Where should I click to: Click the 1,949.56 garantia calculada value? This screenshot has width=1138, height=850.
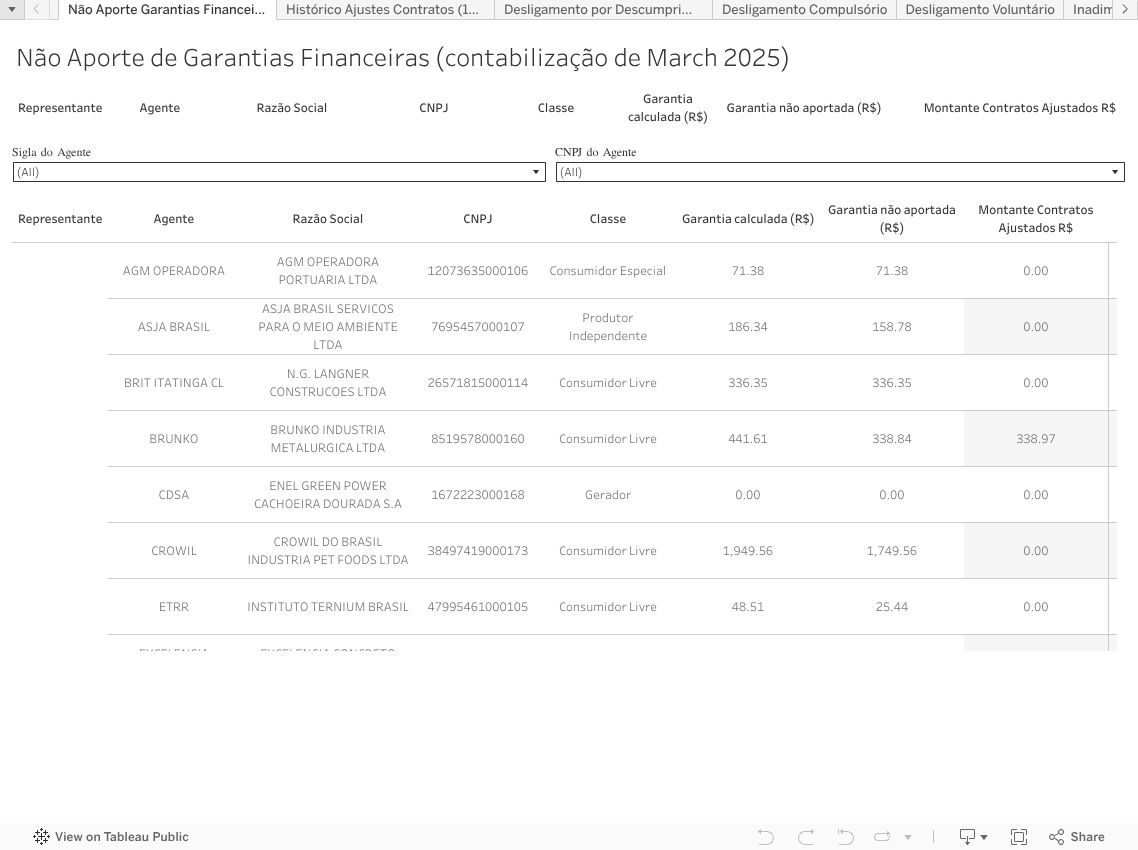point(748,550)
